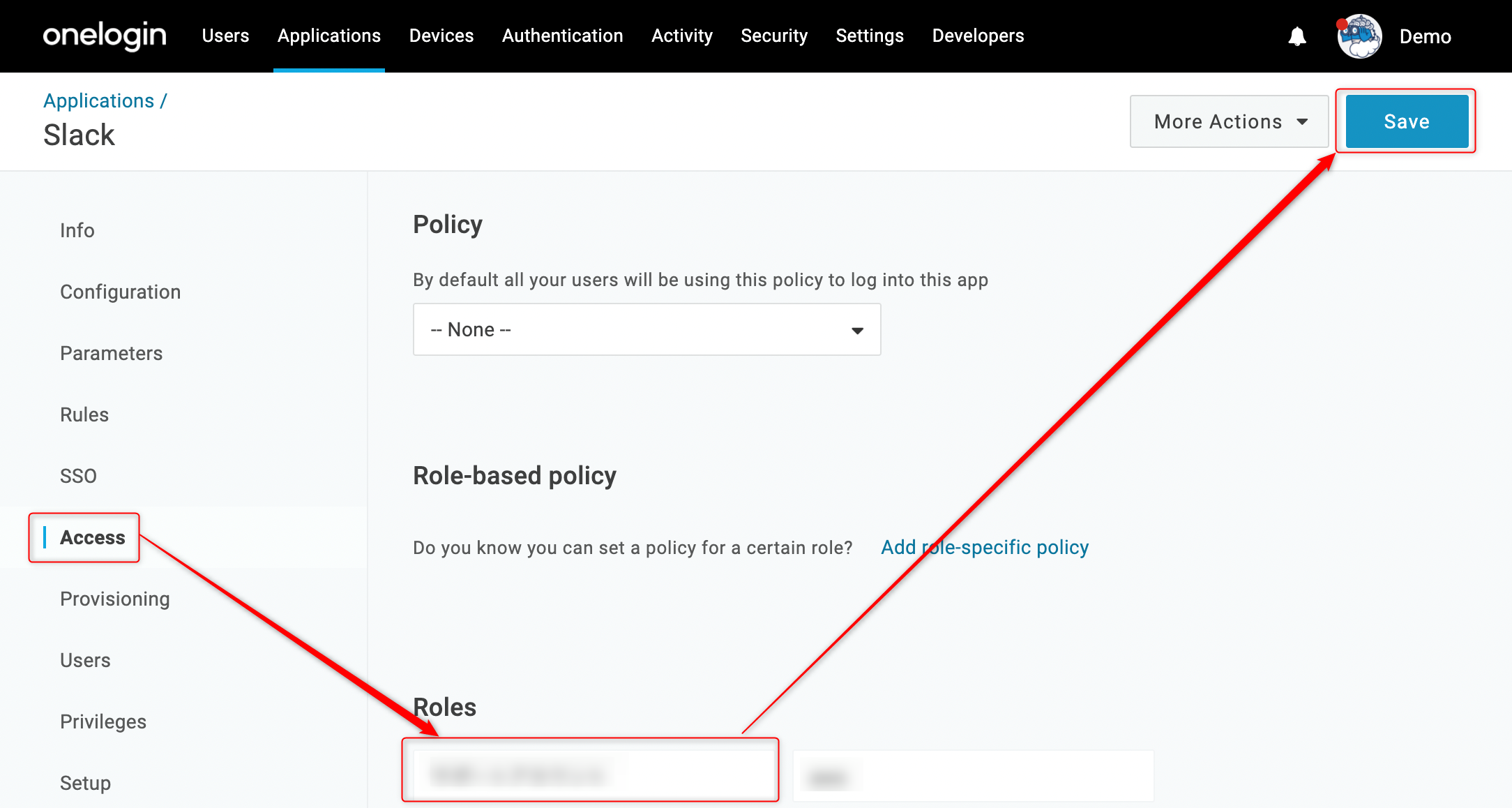This screenshot has height=808, width=1512.
Task: Open the default policy None dropdown
Action: (x=647, y=329)
